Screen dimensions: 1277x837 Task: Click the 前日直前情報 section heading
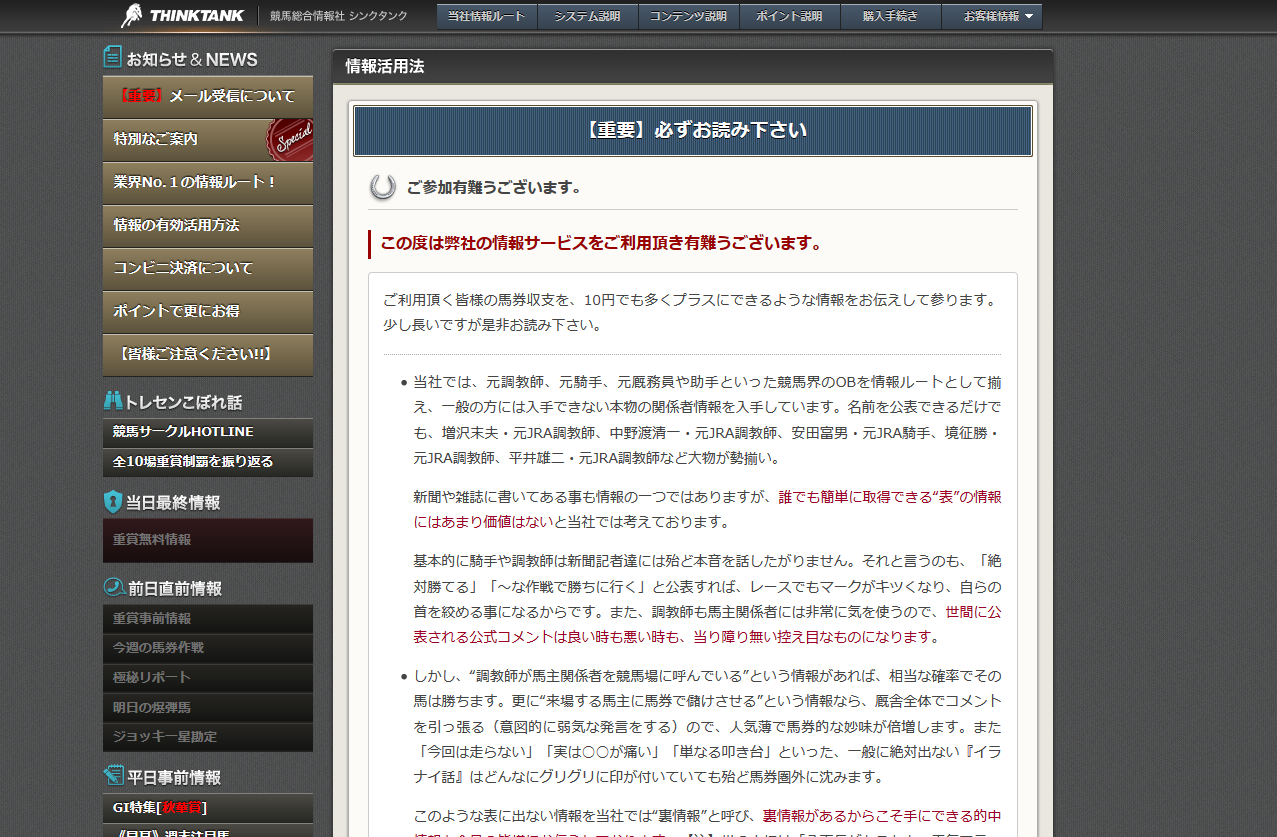174,589
